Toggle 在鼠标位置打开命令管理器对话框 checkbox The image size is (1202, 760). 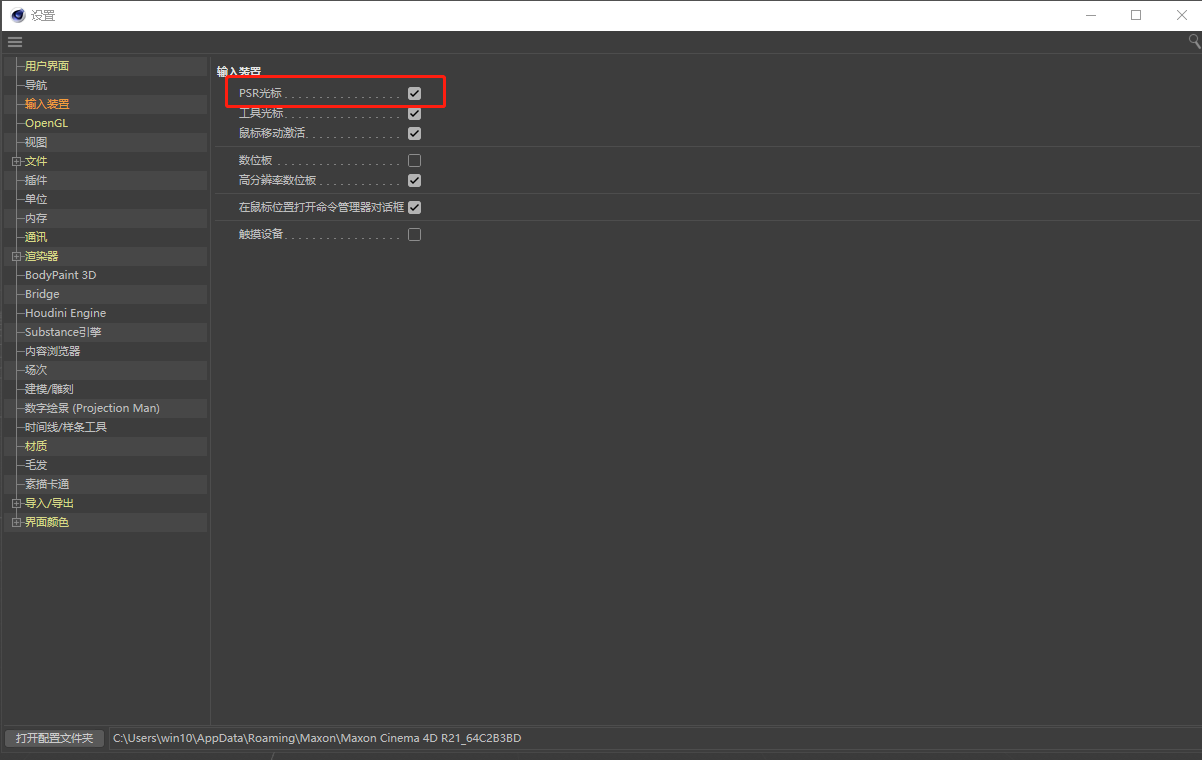tap(414, 207)
